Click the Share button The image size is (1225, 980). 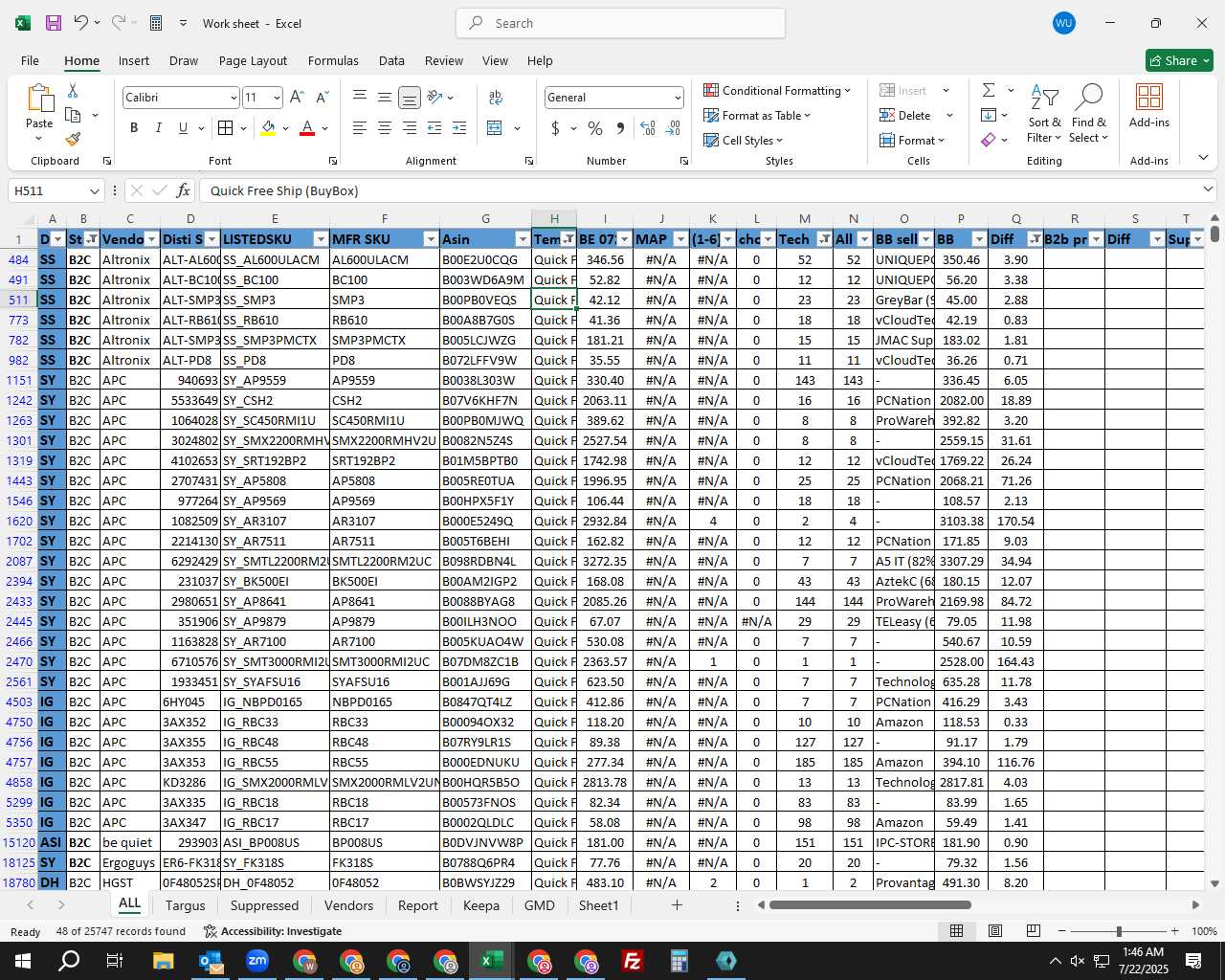(x=1179, y=60)
